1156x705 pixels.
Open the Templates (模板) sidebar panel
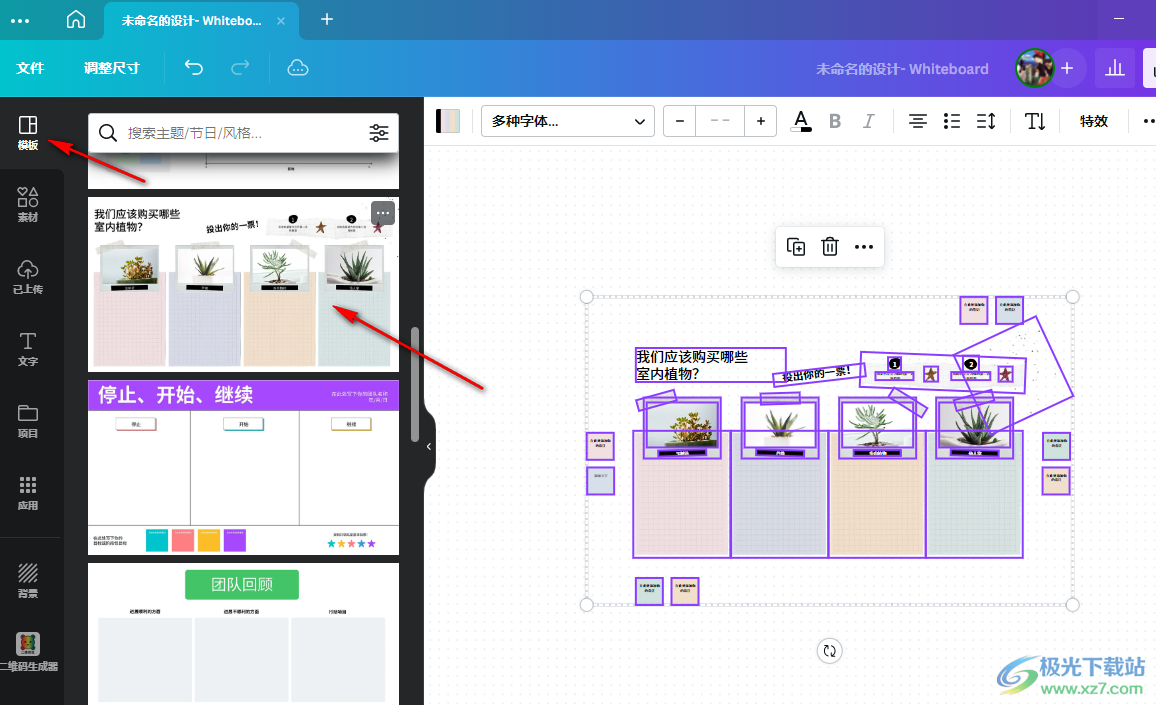pos(28,133)
